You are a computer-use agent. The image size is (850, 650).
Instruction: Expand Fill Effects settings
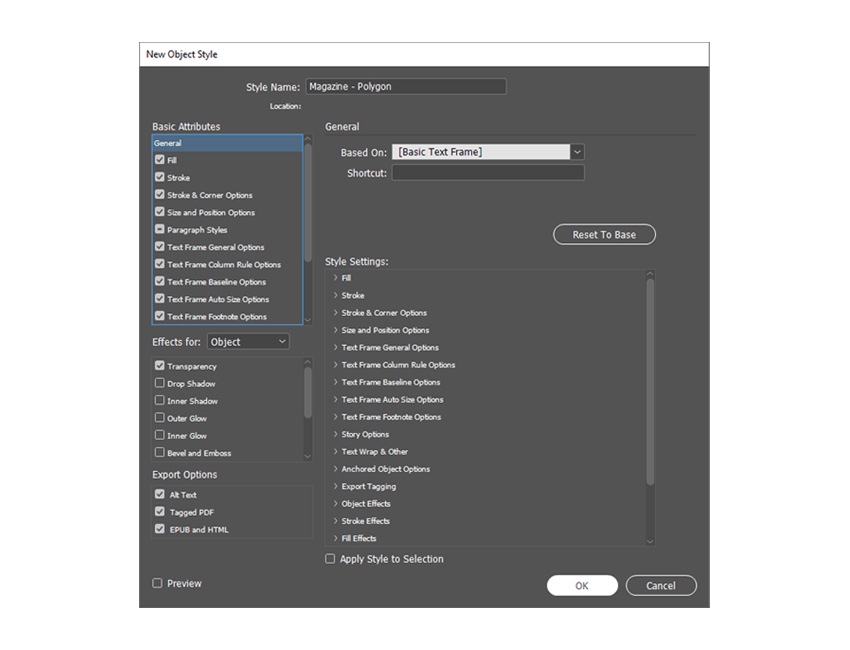tap(336, 538)
